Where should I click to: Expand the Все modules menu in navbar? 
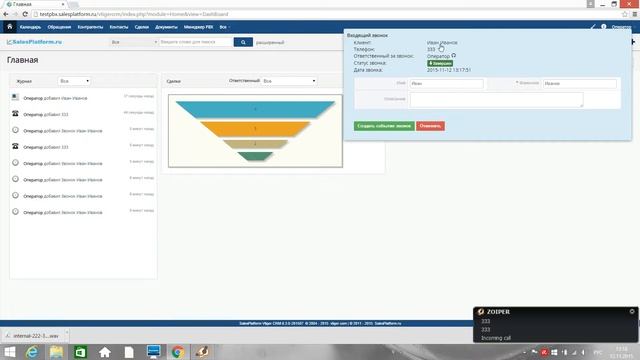point(224,27)
